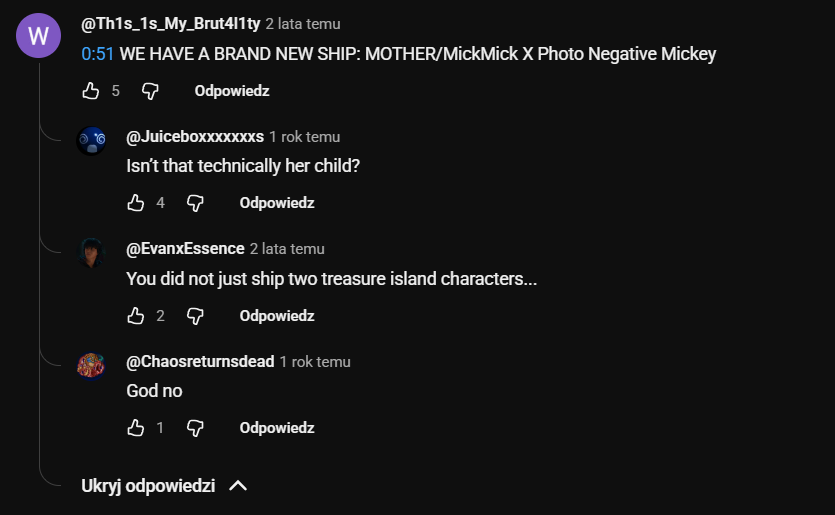Screen dimensions: 835x515
Task: Dislike the "God no" reply
Action: 195,428
